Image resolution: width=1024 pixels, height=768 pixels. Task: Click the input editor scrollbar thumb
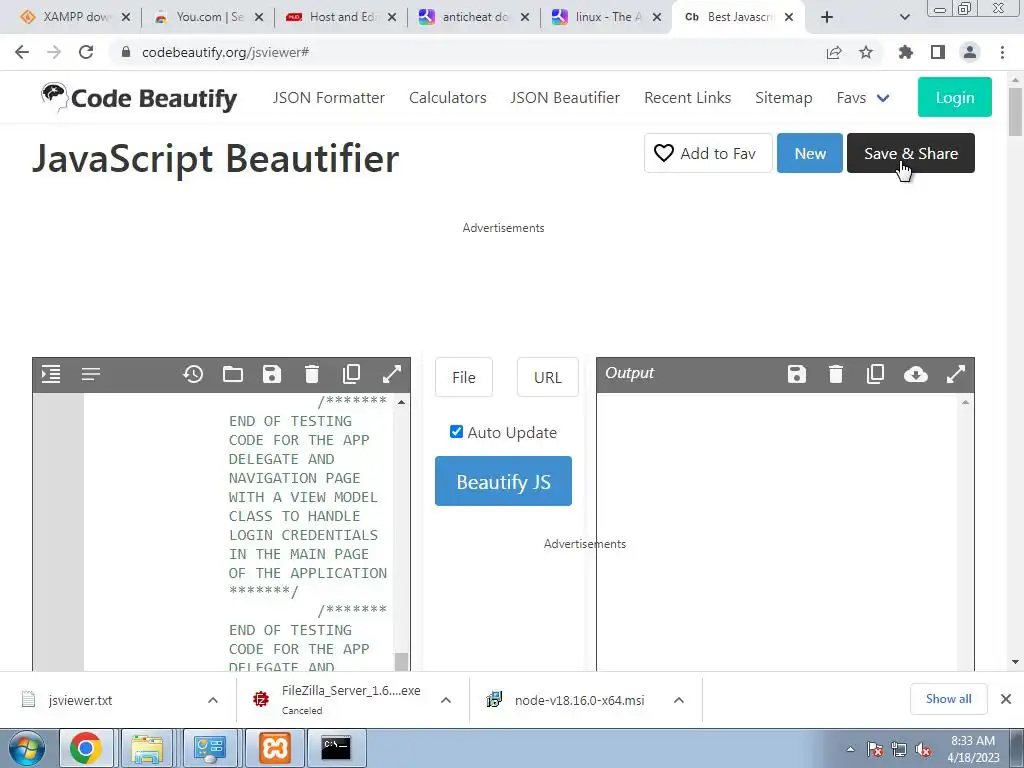tap(402, 661)
